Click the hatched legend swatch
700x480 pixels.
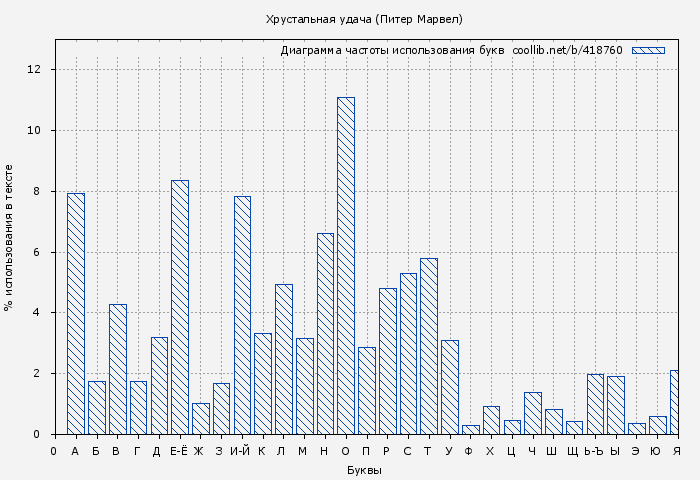(648, 50)
